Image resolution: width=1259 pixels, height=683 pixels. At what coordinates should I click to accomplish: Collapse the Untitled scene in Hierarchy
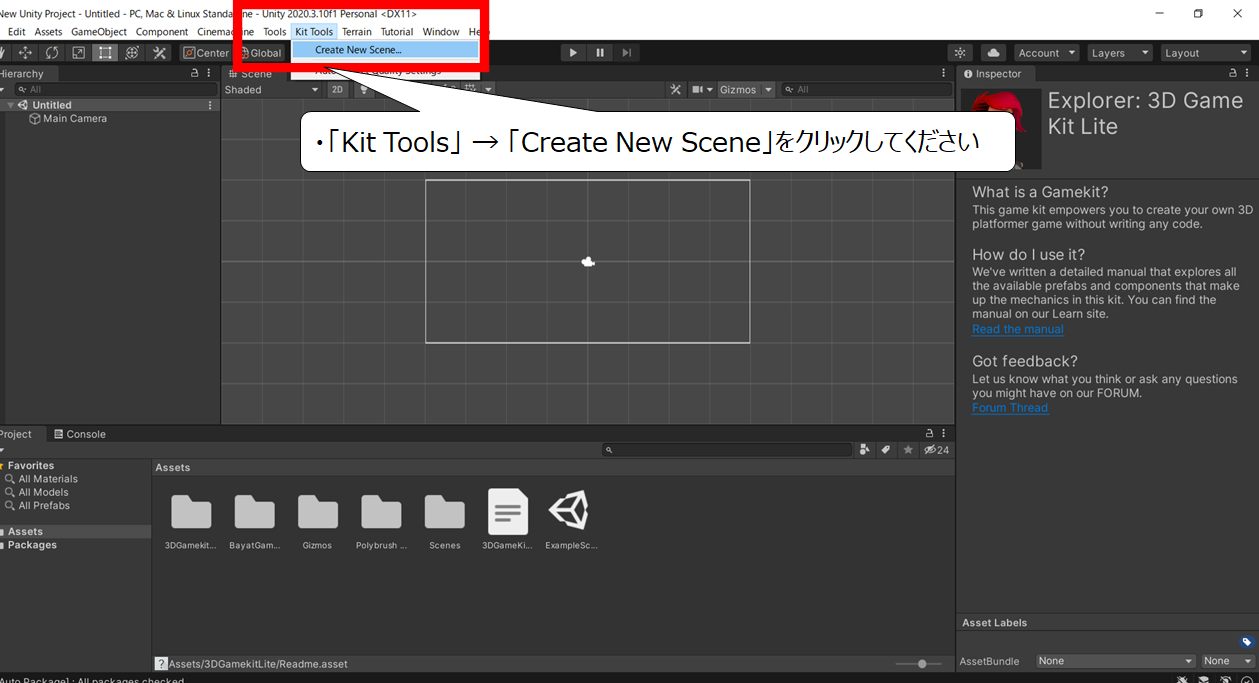pos(11,105)
